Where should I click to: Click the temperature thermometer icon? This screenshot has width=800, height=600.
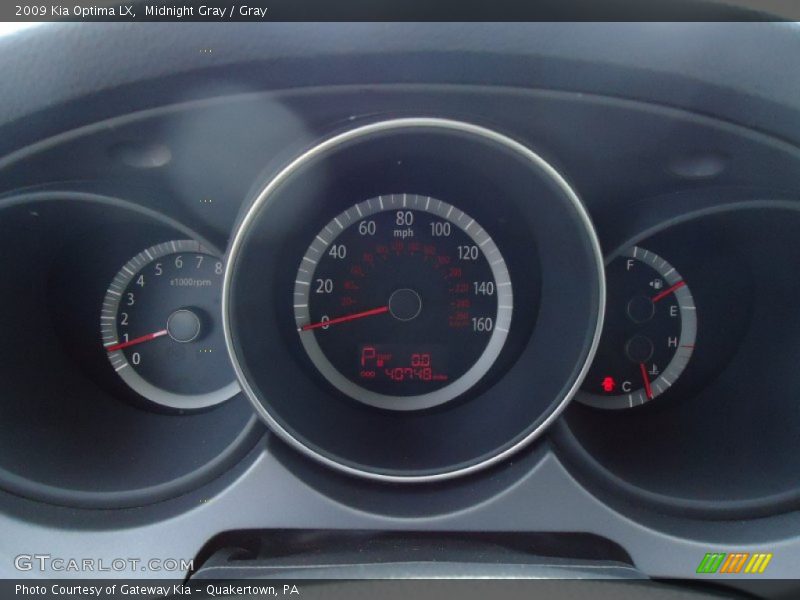pyautogui.click(x=654, y=369)
